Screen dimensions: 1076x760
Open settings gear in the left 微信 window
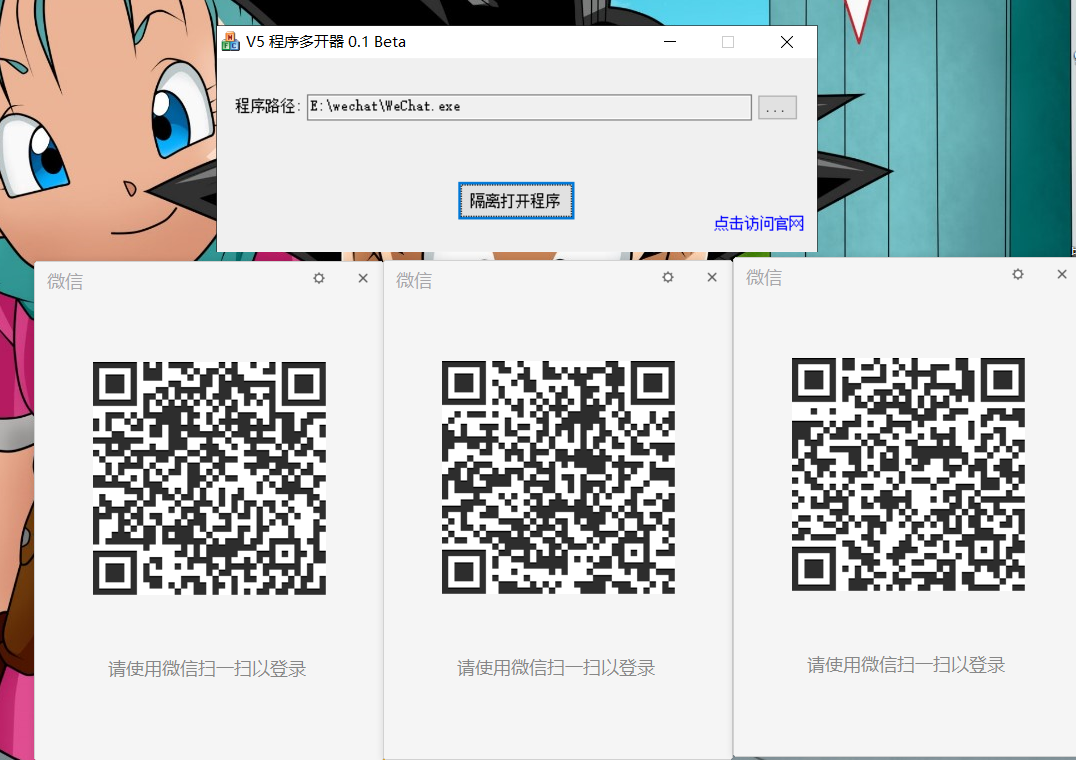click(319, 278)
